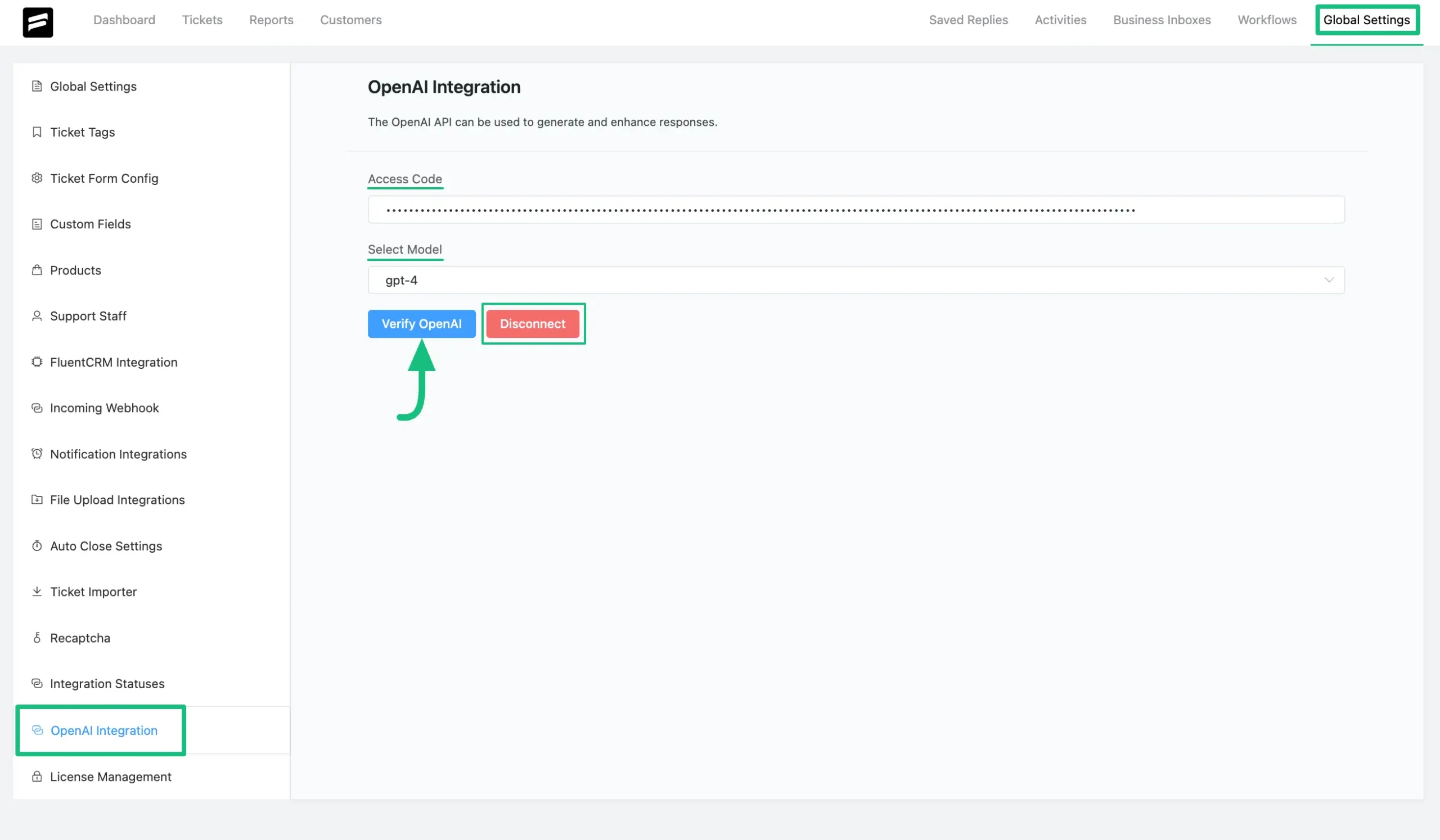Click the Ticket Tags bookmark icon
1440x840 pixels.
coord(37,132)
